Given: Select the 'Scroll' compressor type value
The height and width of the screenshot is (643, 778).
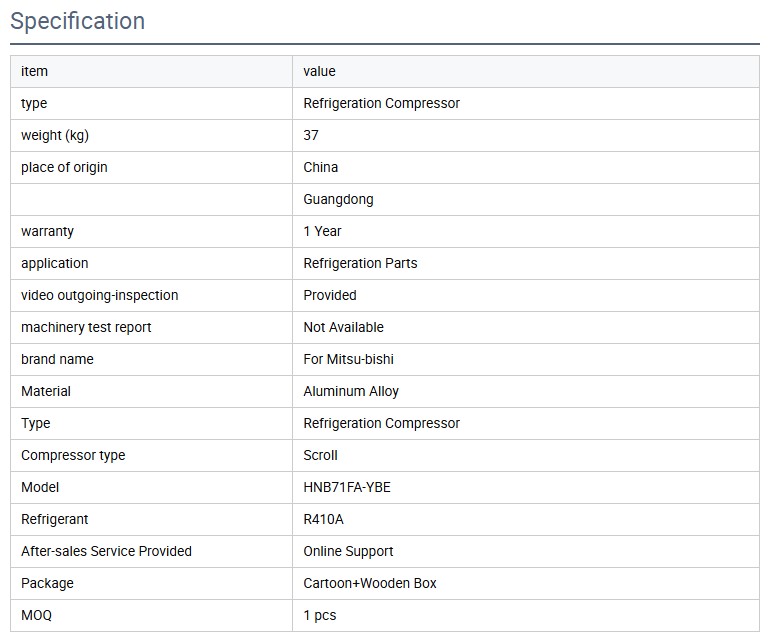Looking at the screenshot, I should click(320, 455).
